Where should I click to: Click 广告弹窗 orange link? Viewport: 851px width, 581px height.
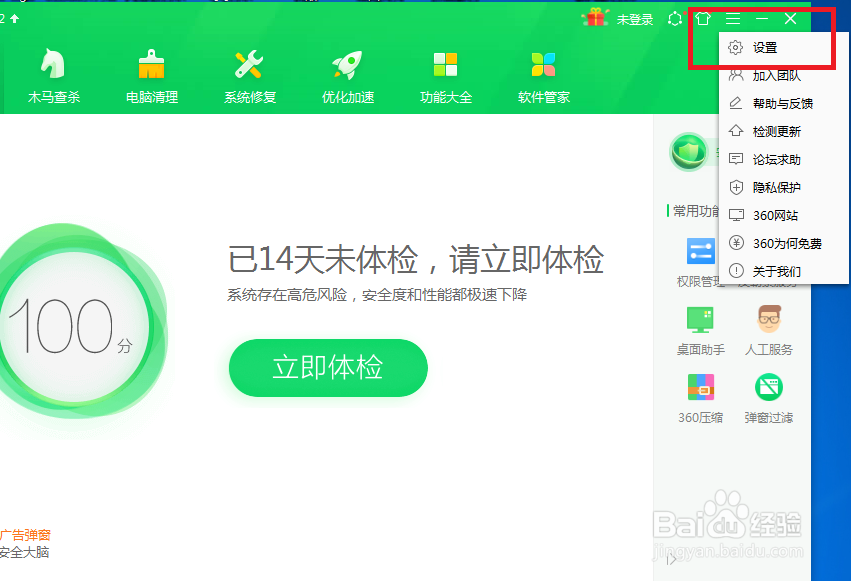[x=25, y=535]
